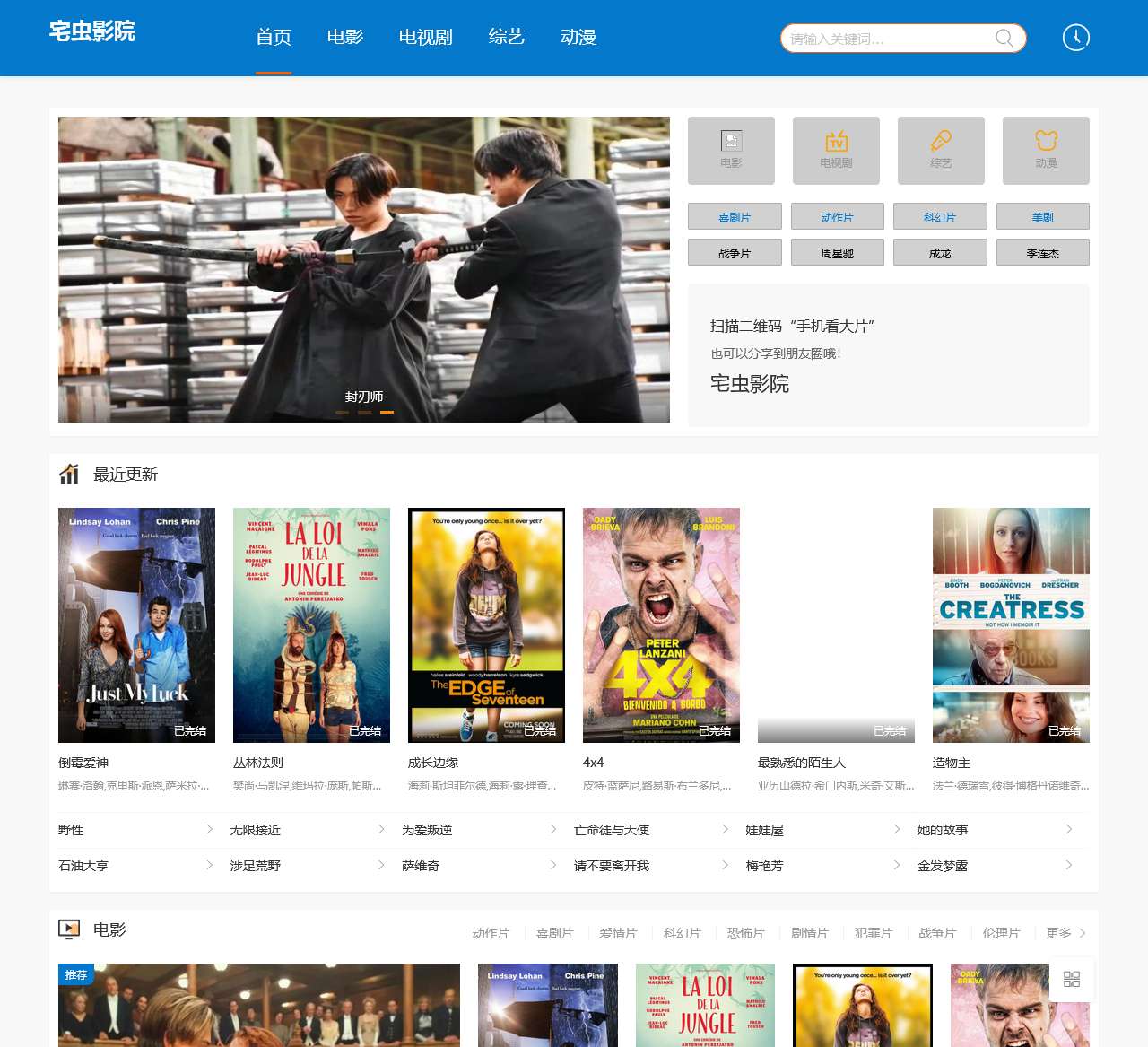Open the watch history clock icon
Image resolution: width=1148 pixels, height=1047 pixels.
(1075, 38)
